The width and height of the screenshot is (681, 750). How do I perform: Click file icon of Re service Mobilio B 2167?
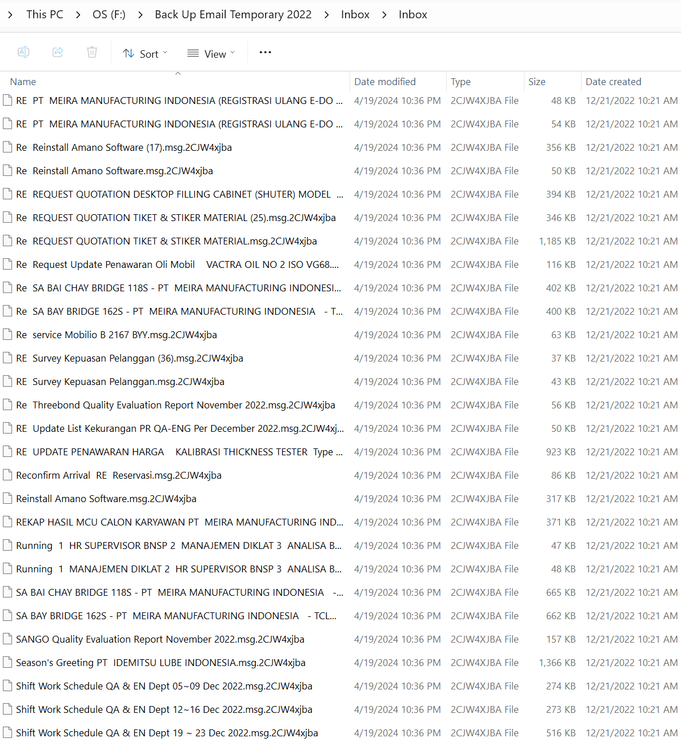point(7,335)
